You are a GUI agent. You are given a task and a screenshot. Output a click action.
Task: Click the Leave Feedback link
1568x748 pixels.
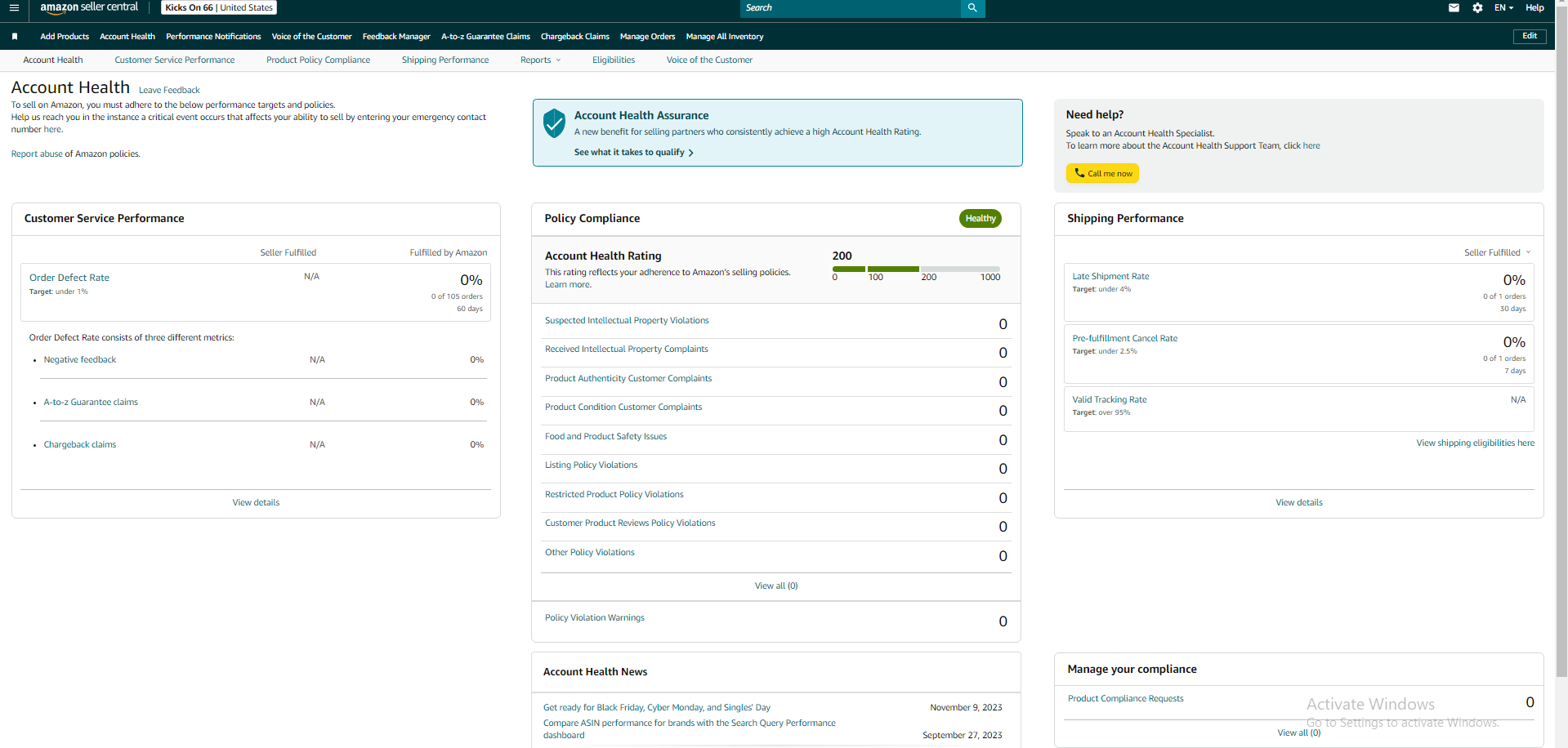click(169, 91)
